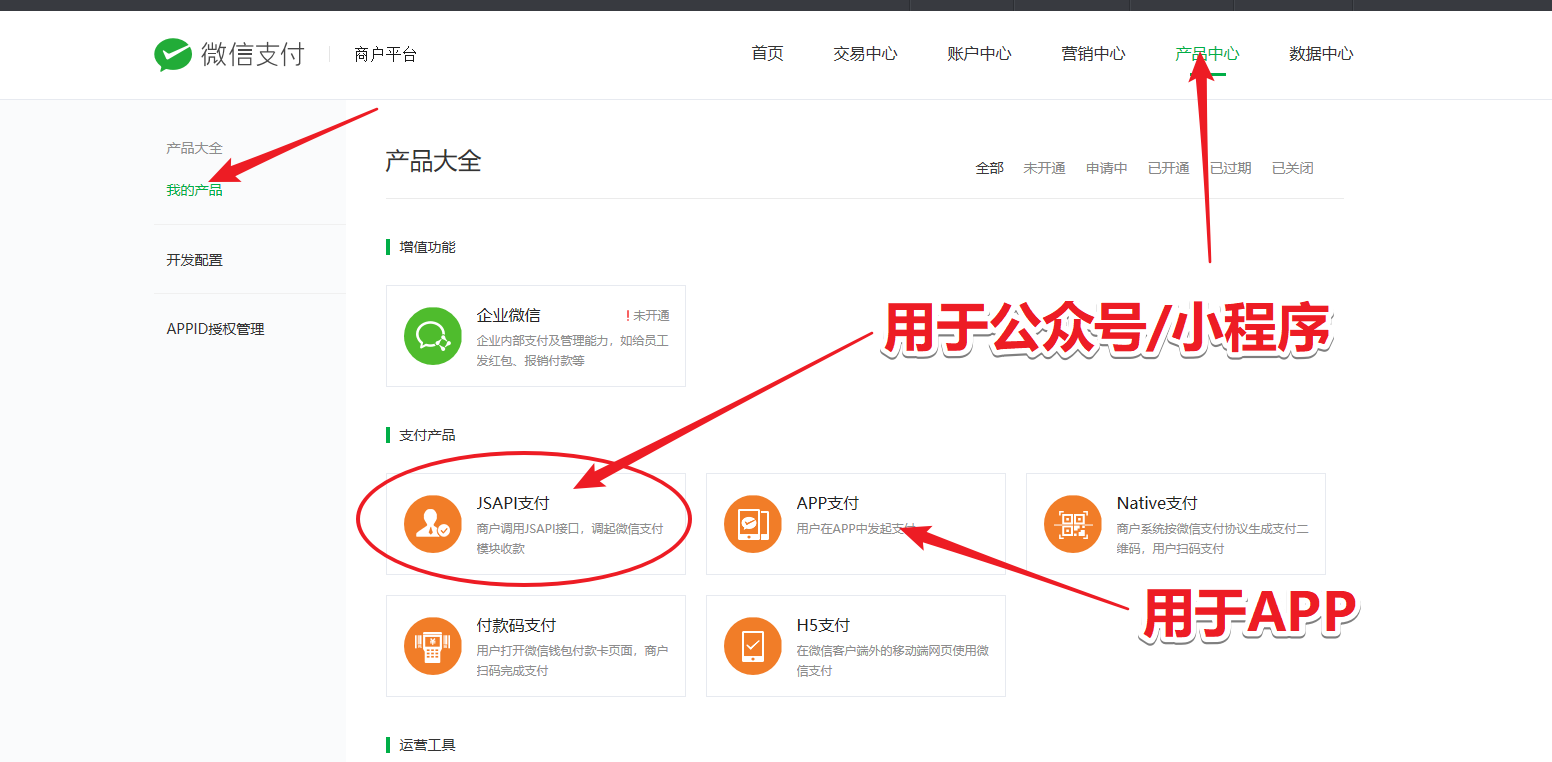Screen dimensions: 1552x762
Task: Open APPID授权管理 in the sidebar
Action: pos(215,329)
